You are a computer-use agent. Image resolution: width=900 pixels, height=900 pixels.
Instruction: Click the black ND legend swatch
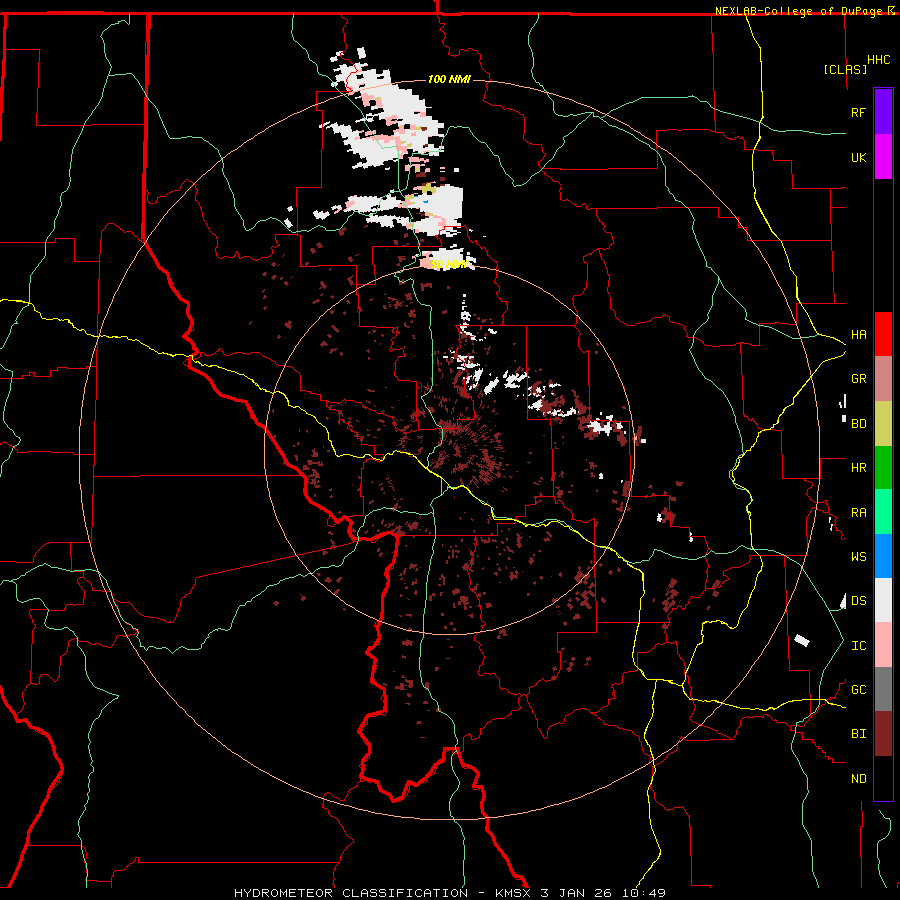883,778
